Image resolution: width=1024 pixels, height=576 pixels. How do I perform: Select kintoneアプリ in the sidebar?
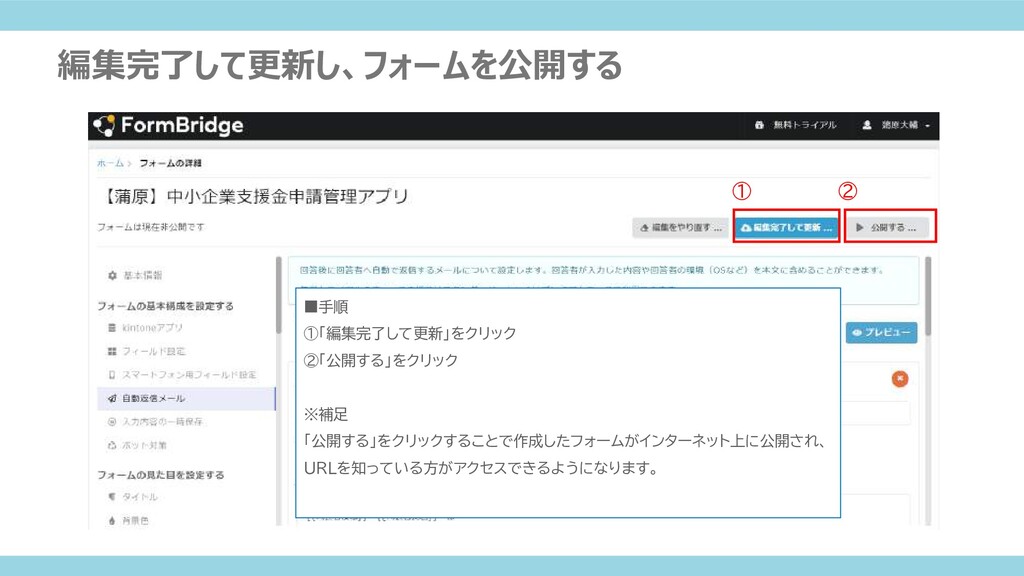click(152, 328)
